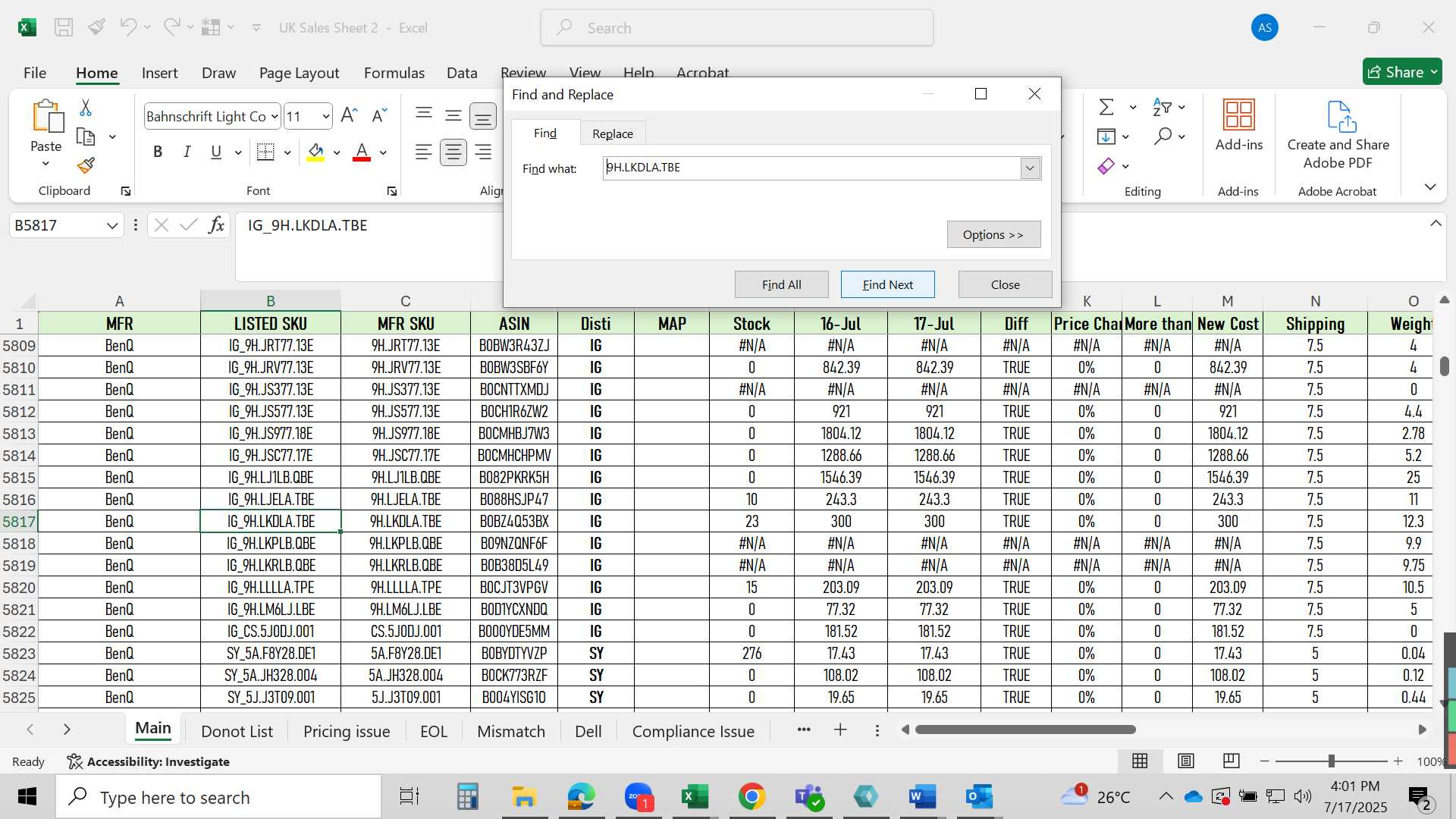The height and width of the screenshot is (819, 1456).
Task: Click the Cut scissors icon
Action: click(x=86, y=108)
